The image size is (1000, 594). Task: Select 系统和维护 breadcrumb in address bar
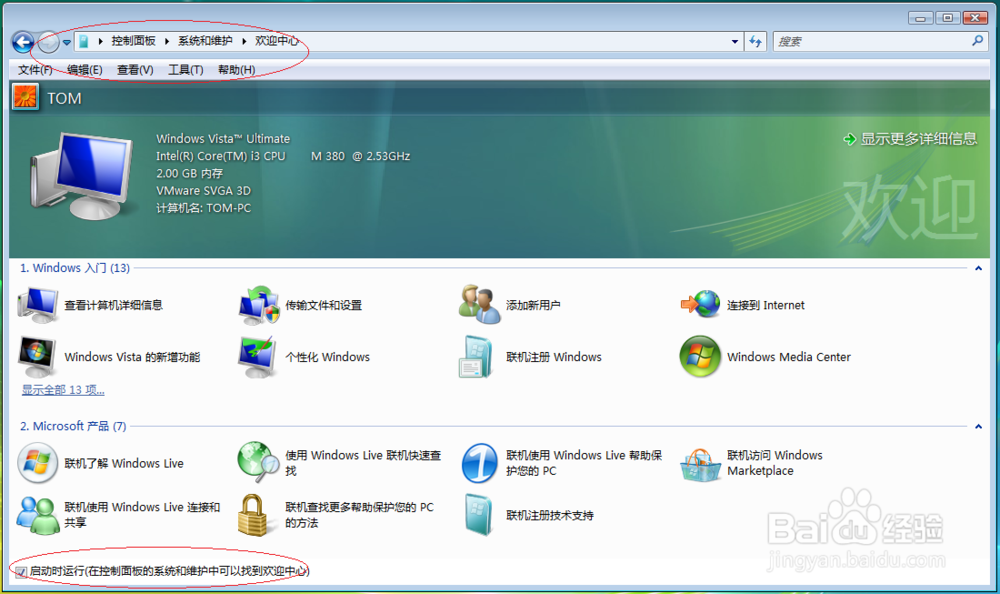pyautogui.click(x=205, y=41)
